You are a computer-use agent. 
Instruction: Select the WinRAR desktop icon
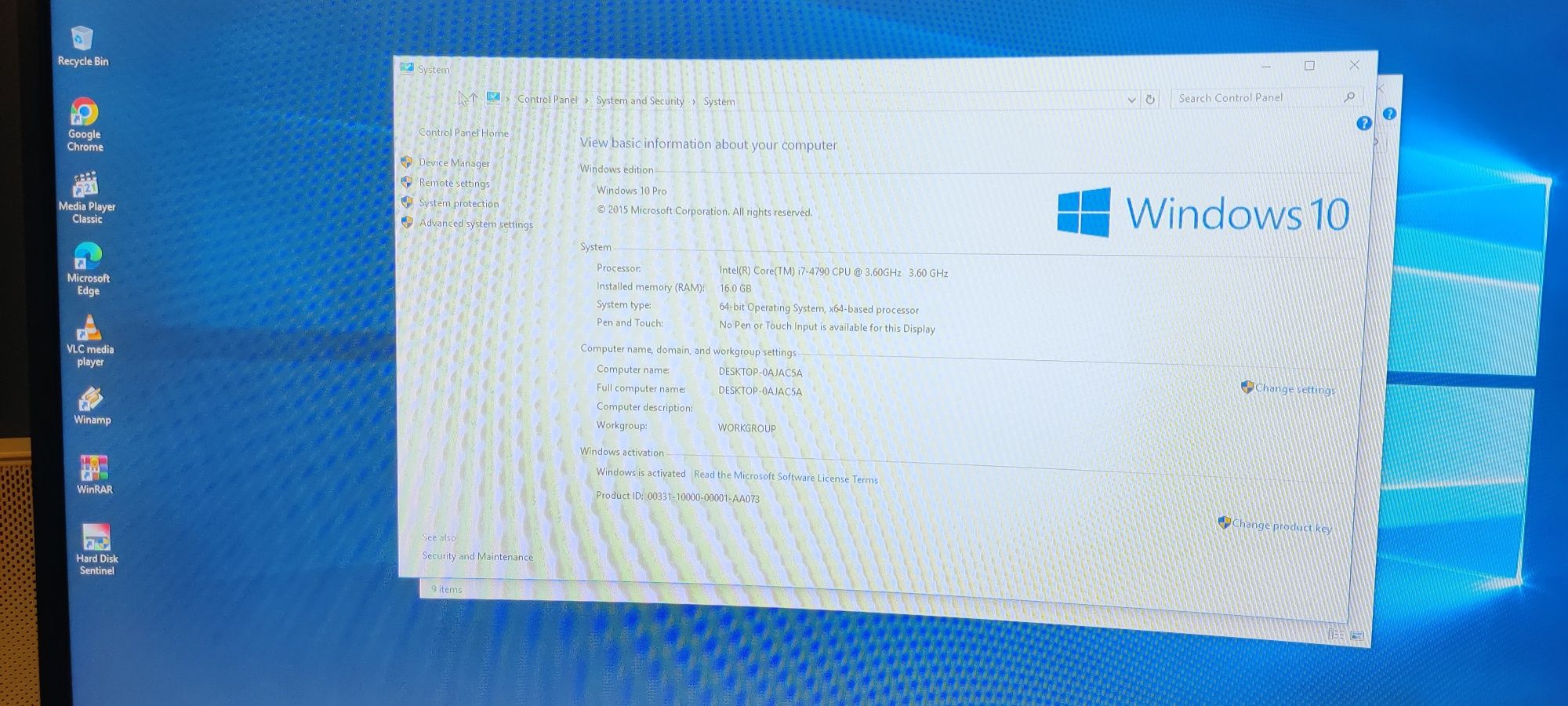click(94, 474)
